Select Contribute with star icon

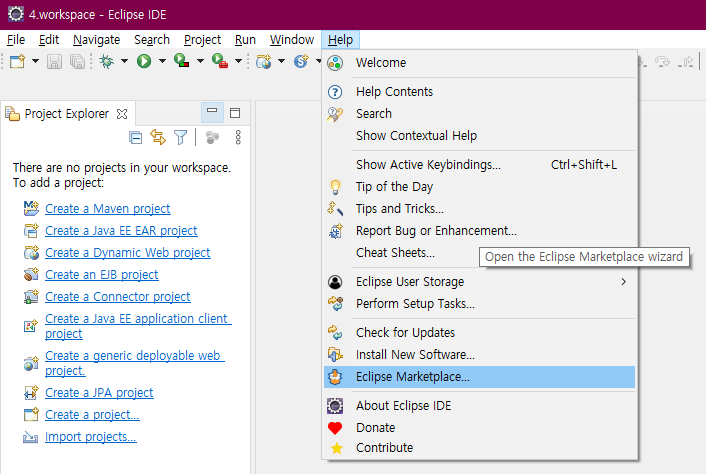(479, 448)
